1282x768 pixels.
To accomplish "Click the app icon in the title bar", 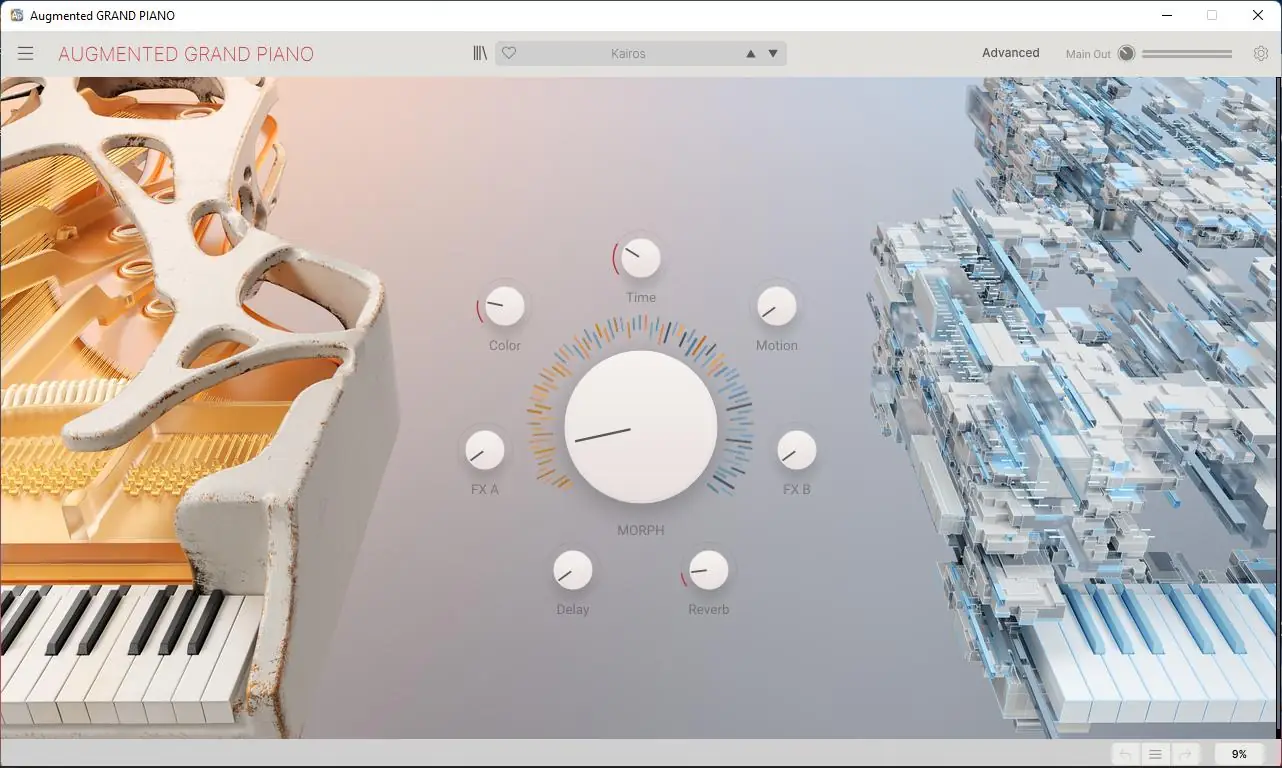I will point(16,15).
